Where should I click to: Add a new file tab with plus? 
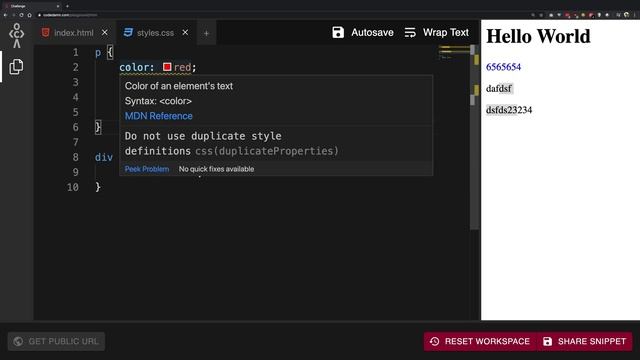pos(206,33)
